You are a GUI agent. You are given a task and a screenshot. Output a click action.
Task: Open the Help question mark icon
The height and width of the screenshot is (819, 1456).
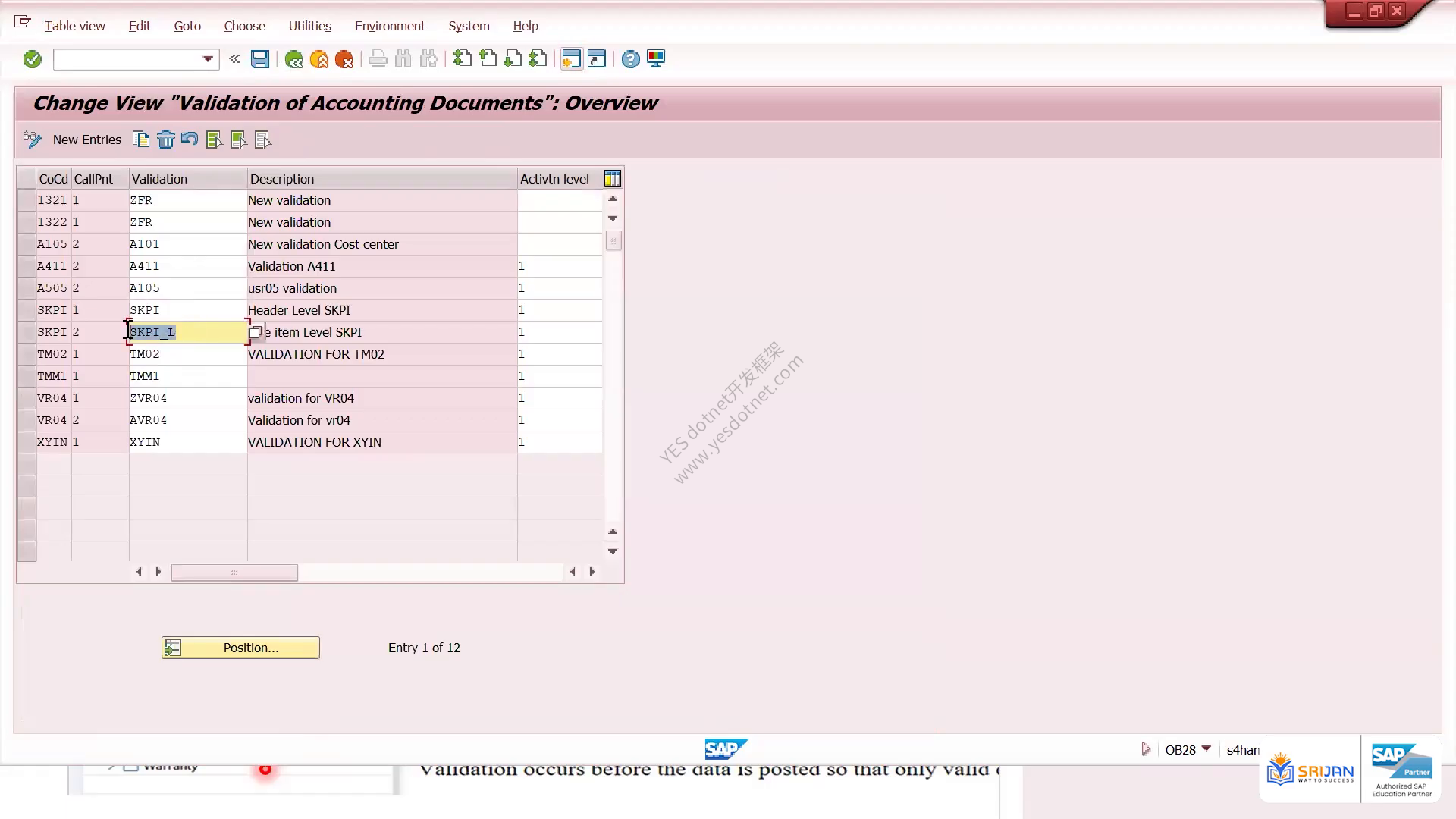pos(630,59)
